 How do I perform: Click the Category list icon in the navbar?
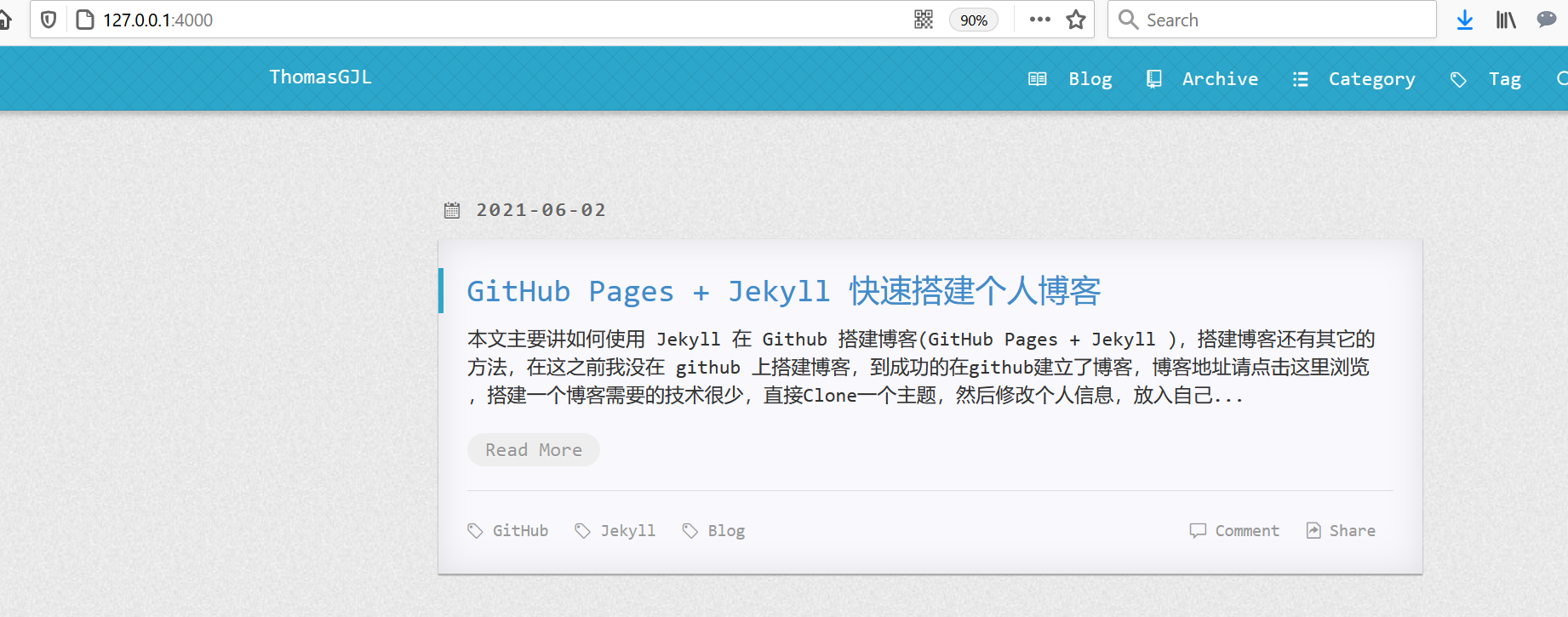(x=1300, y=79)
